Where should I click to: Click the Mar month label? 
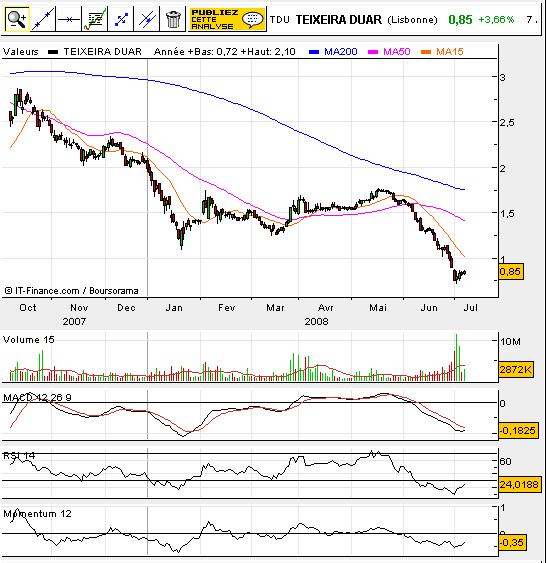tap(275, 308)
